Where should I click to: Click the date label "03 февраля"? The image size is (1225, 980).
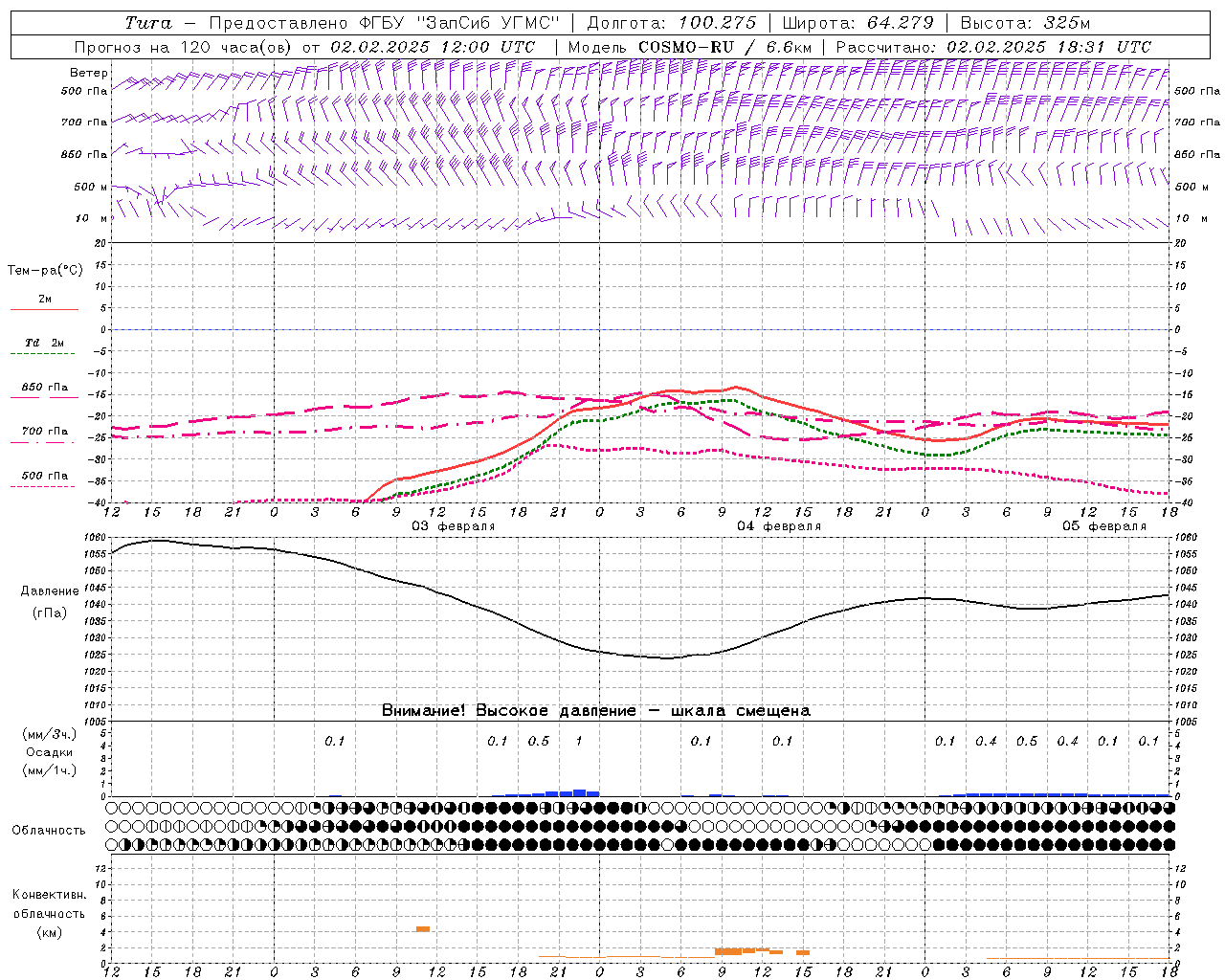(x=454, y=526)
